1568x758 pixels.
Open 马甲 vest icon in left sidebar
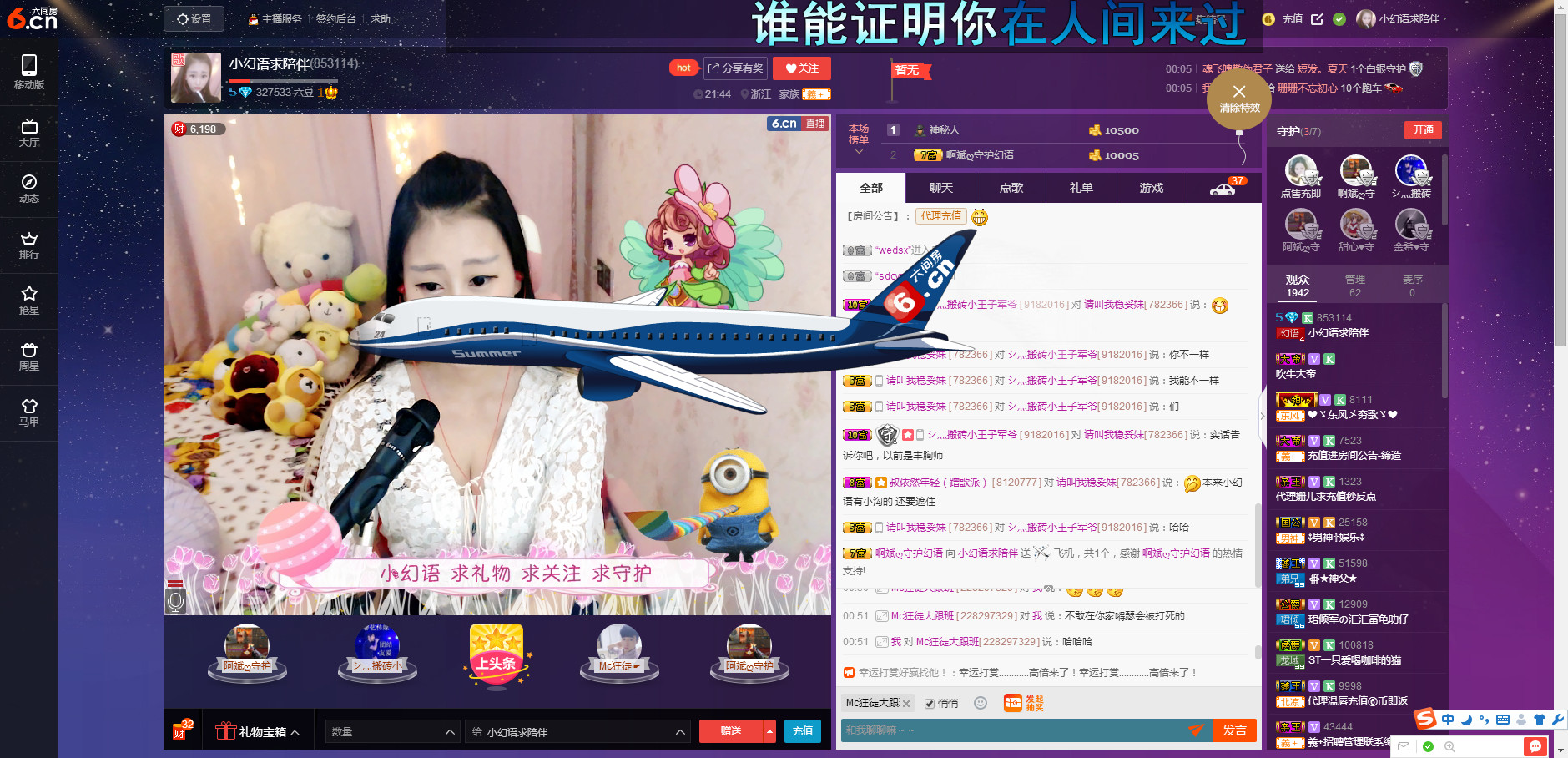coord(29,412)
